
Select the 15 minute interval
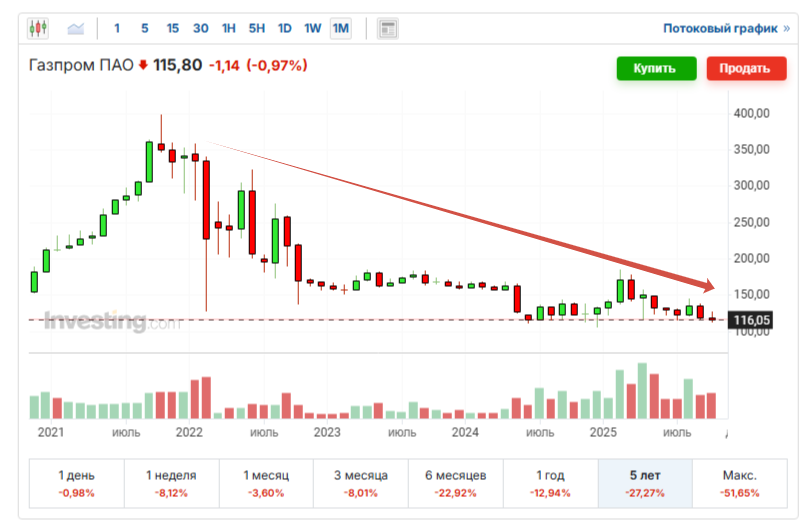click(173, 28)
